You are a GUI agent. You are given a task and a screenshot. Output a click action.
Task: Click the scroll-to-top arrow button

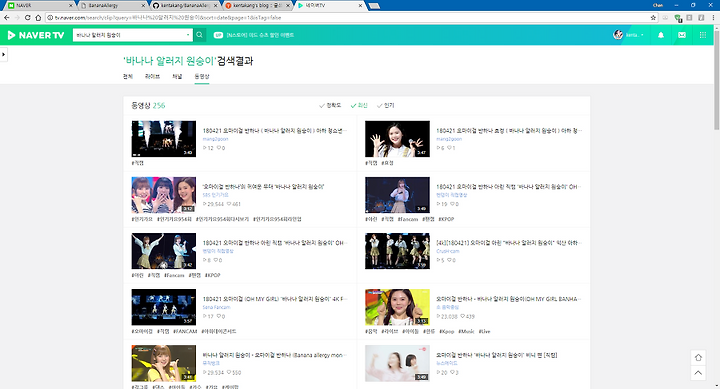[698, 372]
